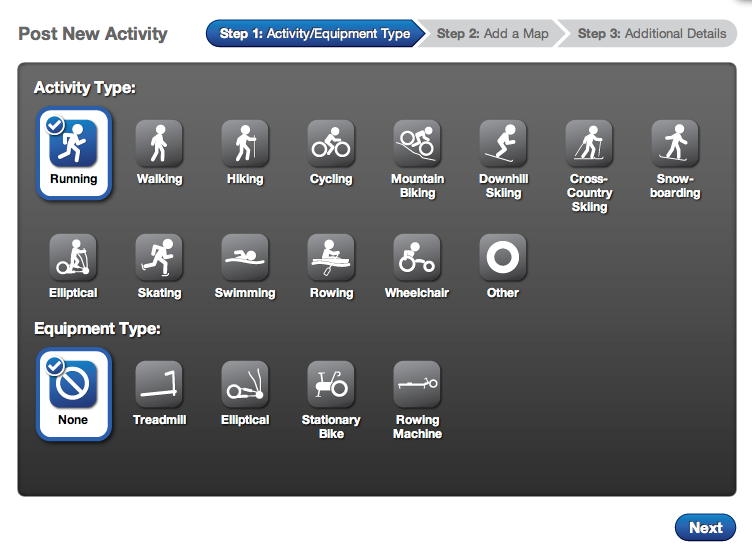The width and height of the screenshot is (752, 554).
Task: Choose the Treadmill equipment icon
Action: click(x=159, y=384)
